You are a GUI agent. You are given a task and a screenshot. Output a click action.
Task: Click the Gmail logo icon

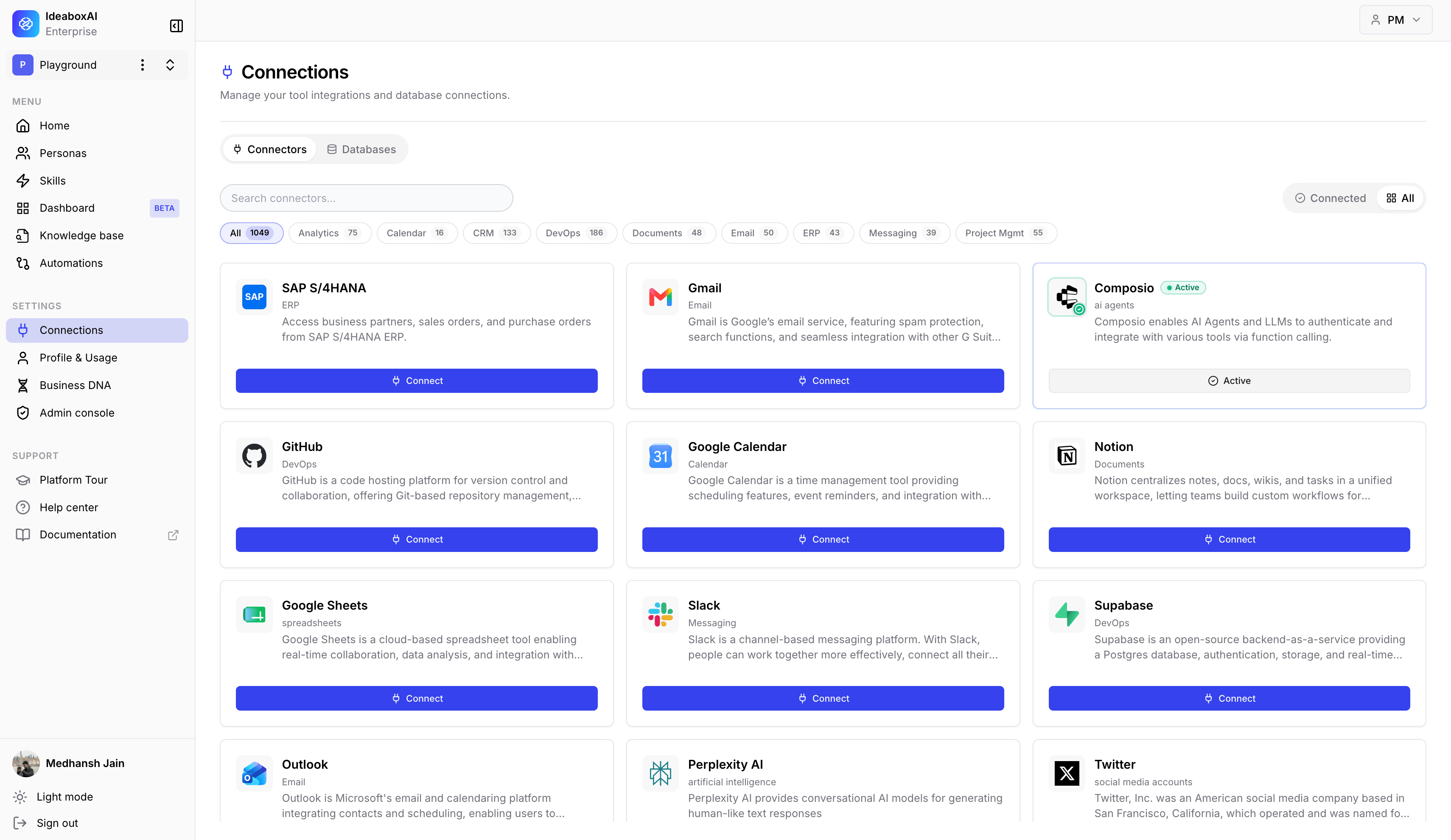(661, 297)
